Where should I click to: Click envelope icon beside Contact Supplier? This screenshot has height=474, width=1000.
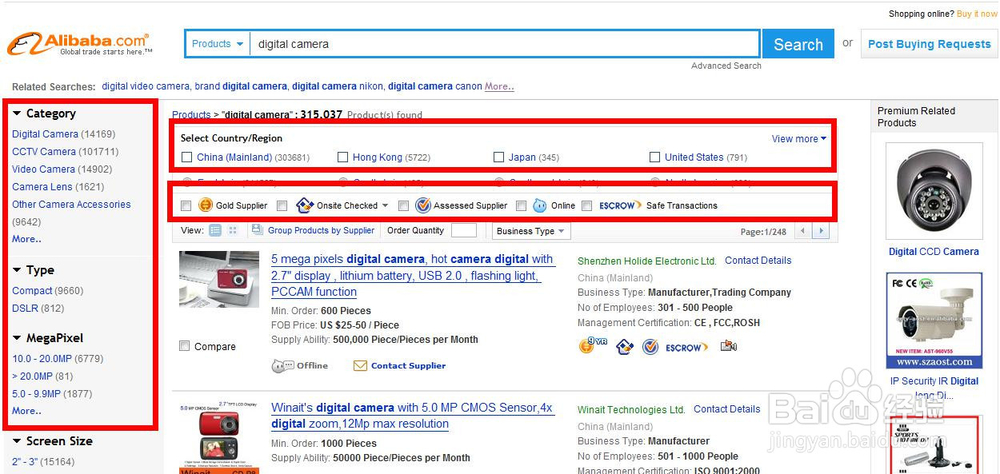(360, 366)
